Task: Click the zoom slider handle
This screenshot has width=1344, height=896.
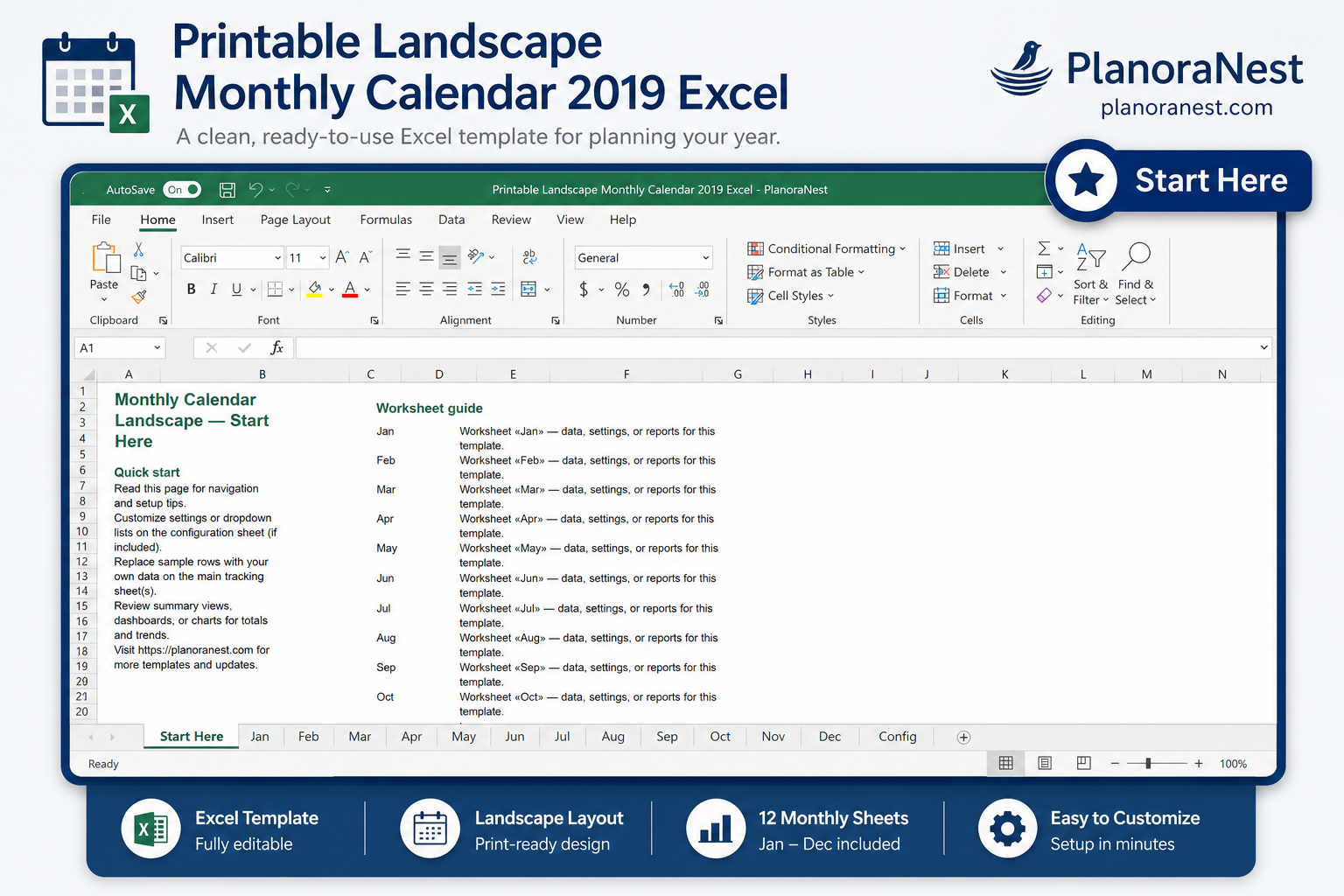Action: coord(1148,764)
